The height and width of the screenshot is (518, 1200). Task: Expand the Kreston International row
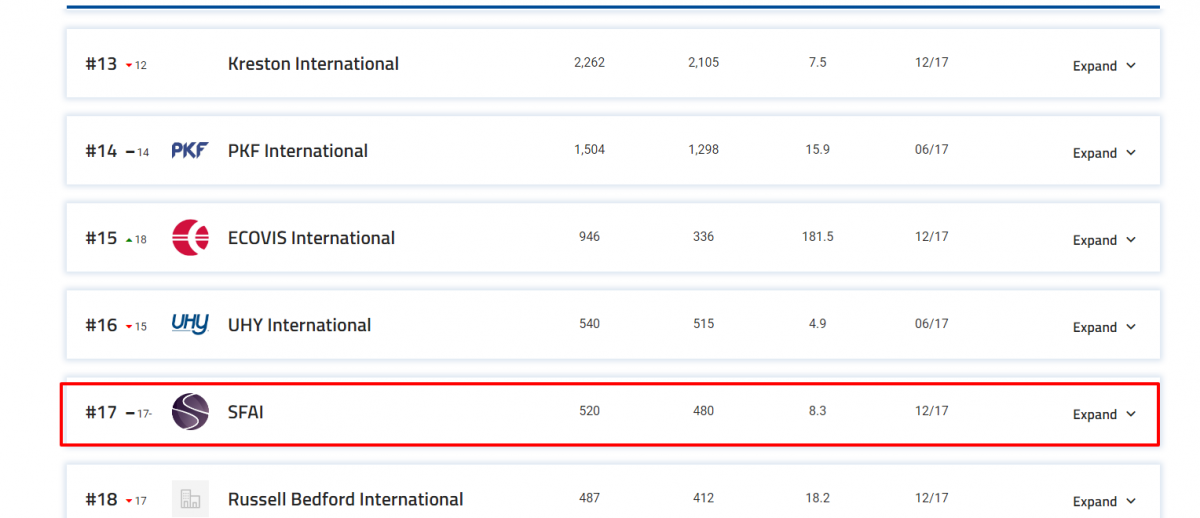click(x=1104, y=66)
